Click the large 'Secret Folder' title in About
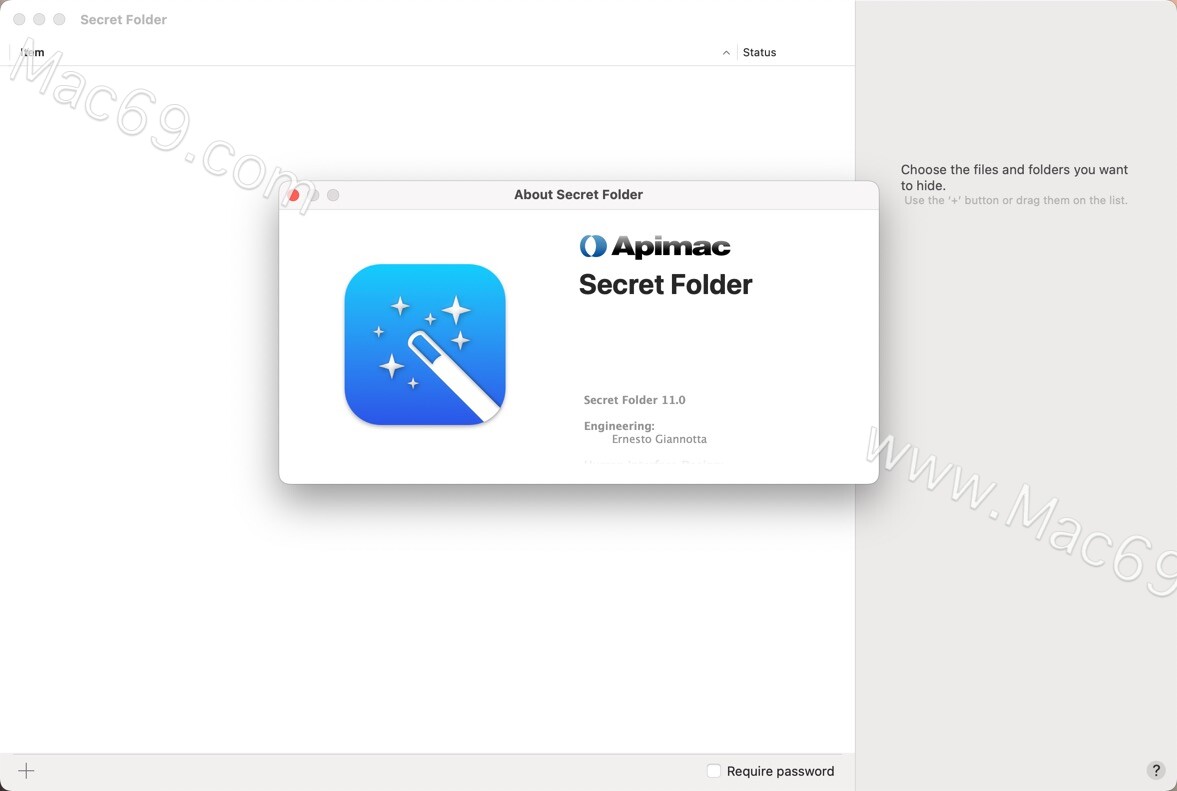1177x791 pixels. click(x=665, y=284)
